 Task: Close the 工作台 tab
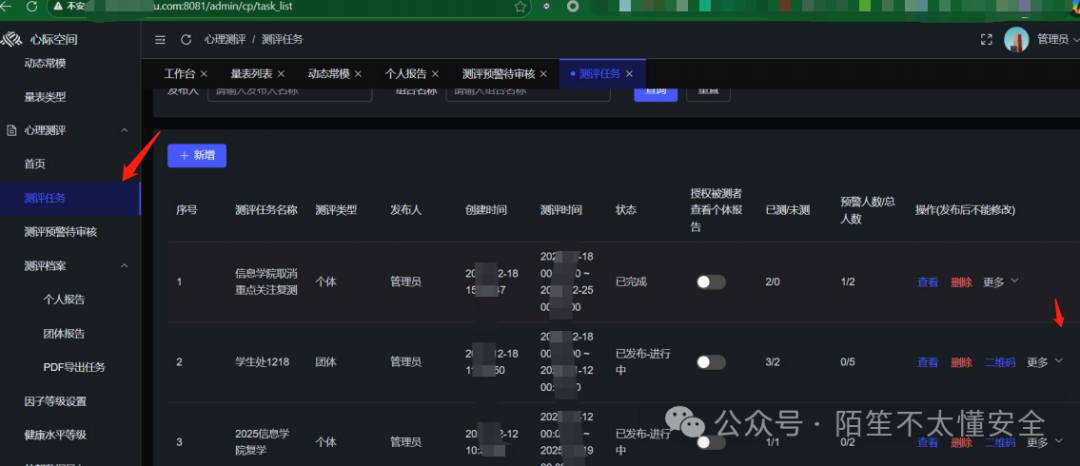[204, 74]
